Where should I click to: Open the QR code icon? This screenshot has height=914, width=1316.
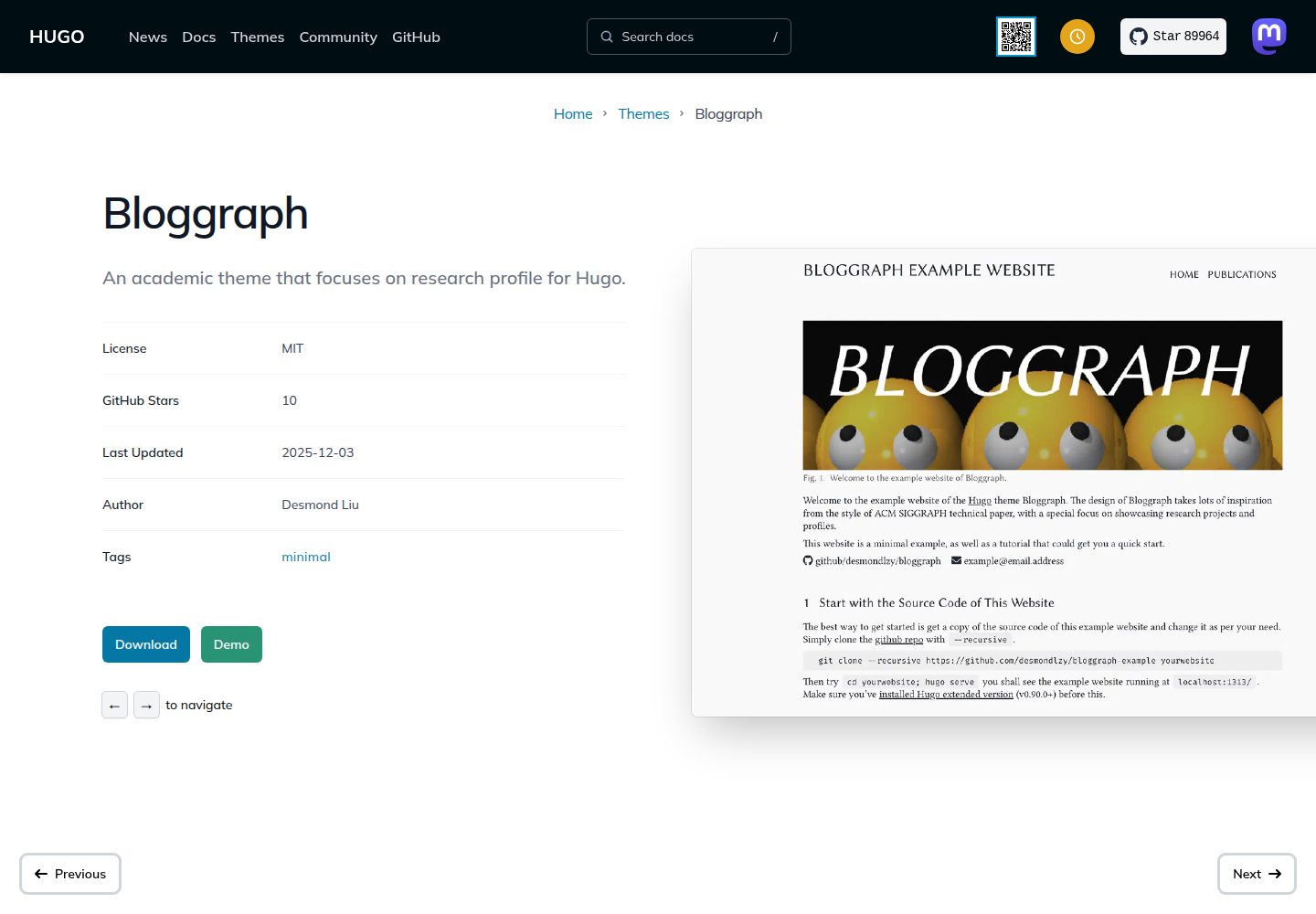pyautogui.click(x=1016, y=37)
